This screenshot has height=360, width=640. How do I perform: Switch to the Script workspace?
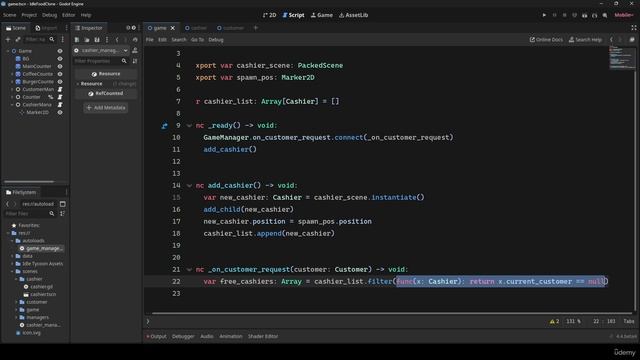(x=293, y=15)
